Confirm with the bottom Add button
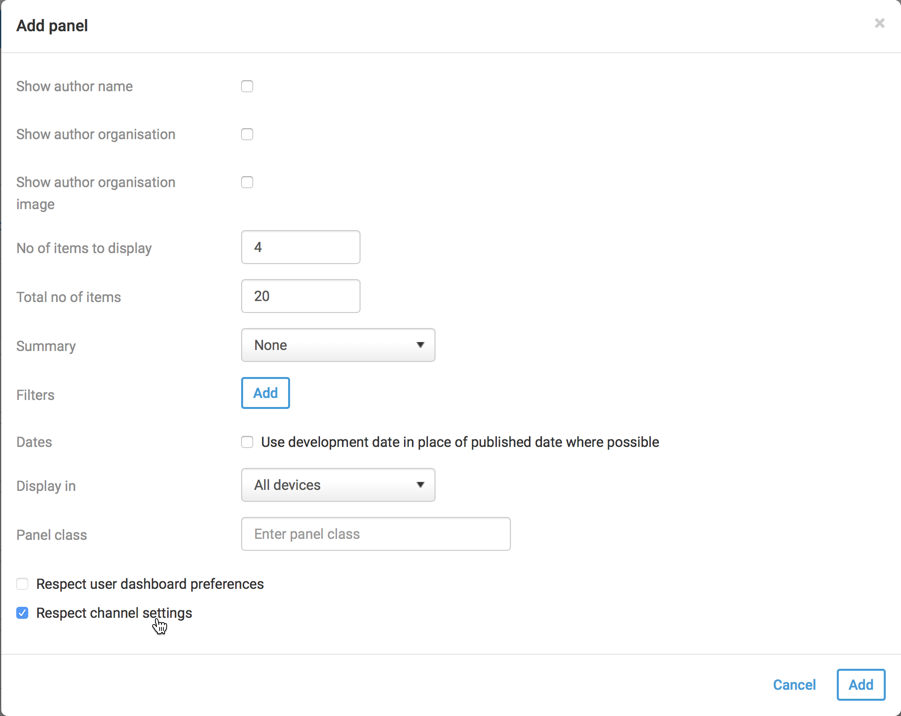This screenshot has width=901, height=716. point(860,685)
